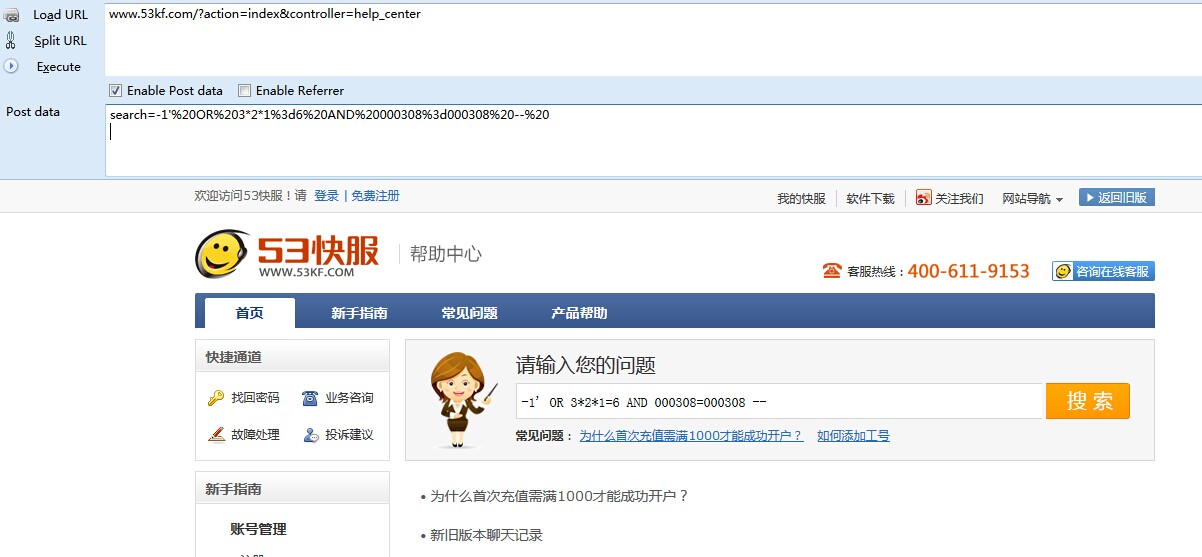The width and height of the screenshot is (1202, 557).
Task: Toggle Enable Post data checkbox
Action: 115,90
